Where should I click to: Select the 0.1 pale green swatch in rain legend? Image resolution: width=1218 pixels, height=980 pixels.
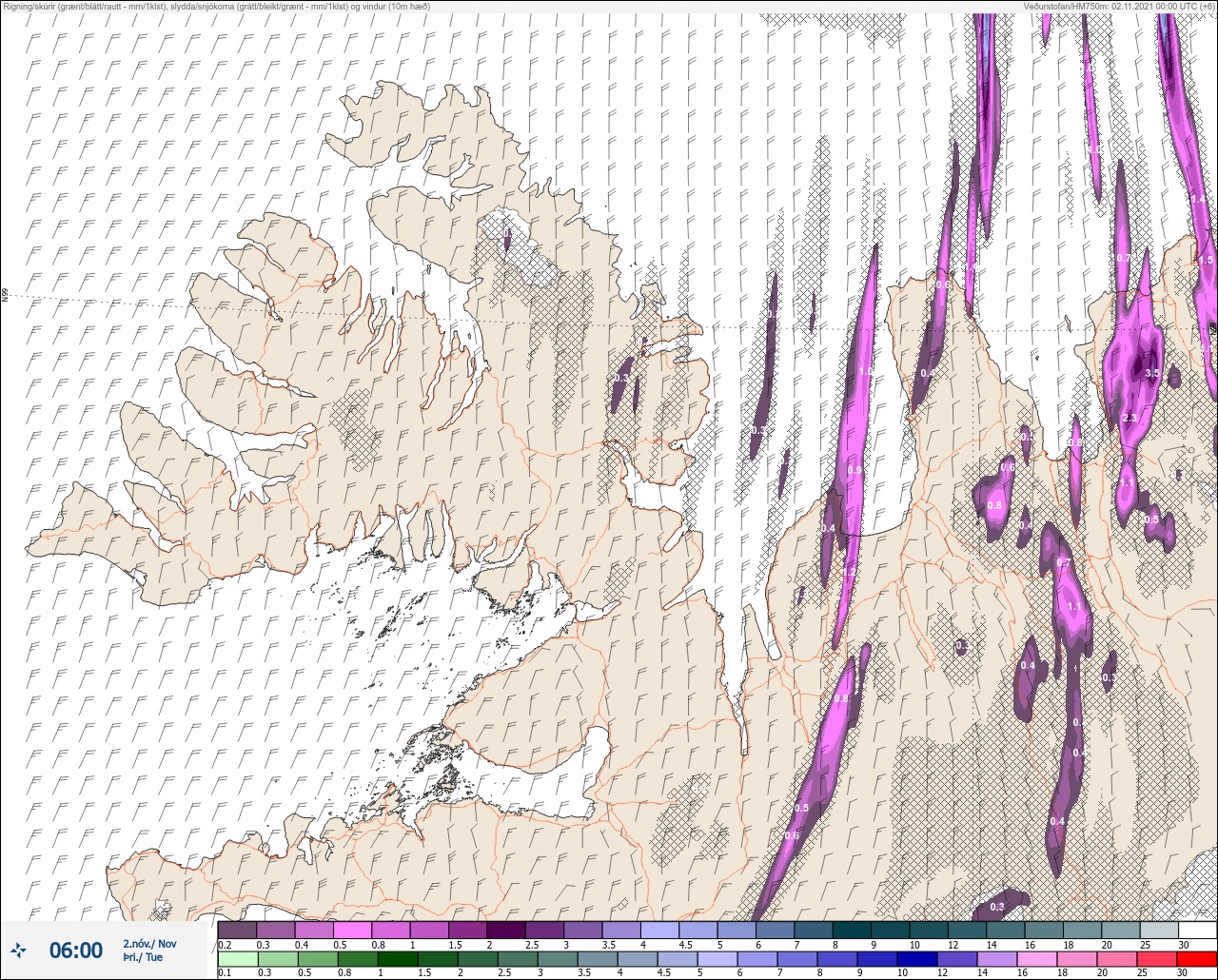pyautogui.click(x=237, y=959)
